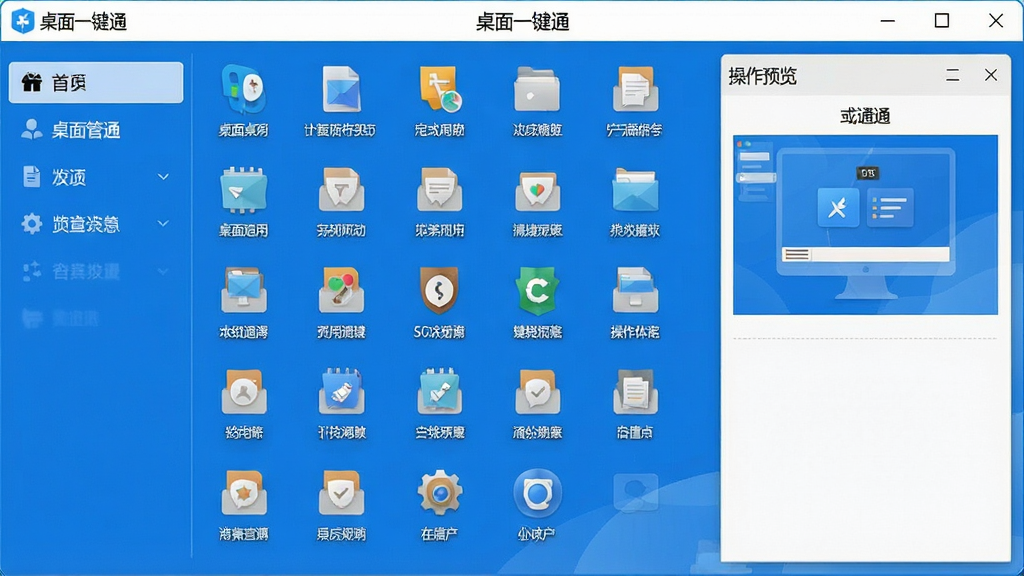Click the centered 桌面一键通 window title
This screenshot has width=1024, height=576.
click(522, 22)
